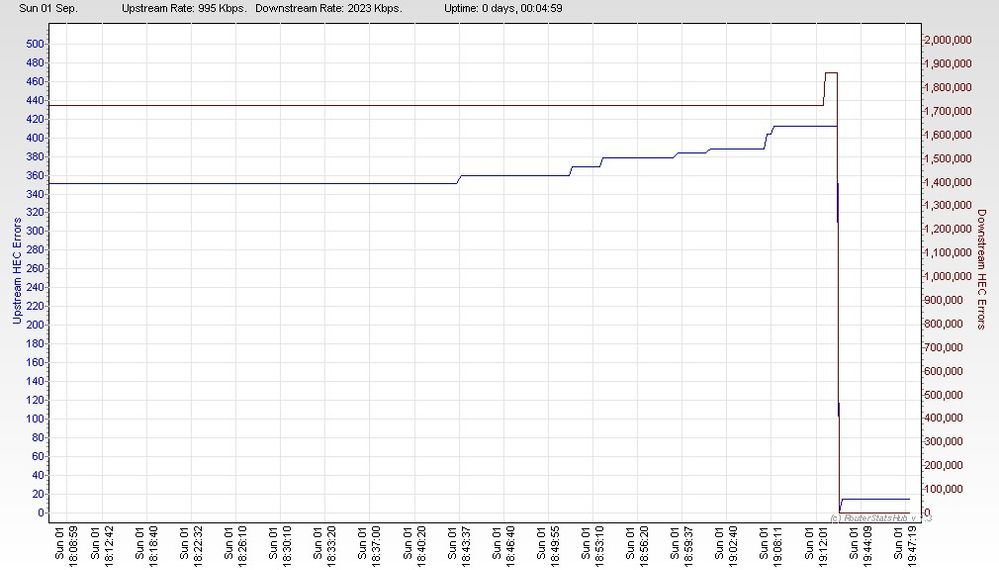Click the 480 value on upstream axis
Screen dimensions: 999x570
pos(35,62)
